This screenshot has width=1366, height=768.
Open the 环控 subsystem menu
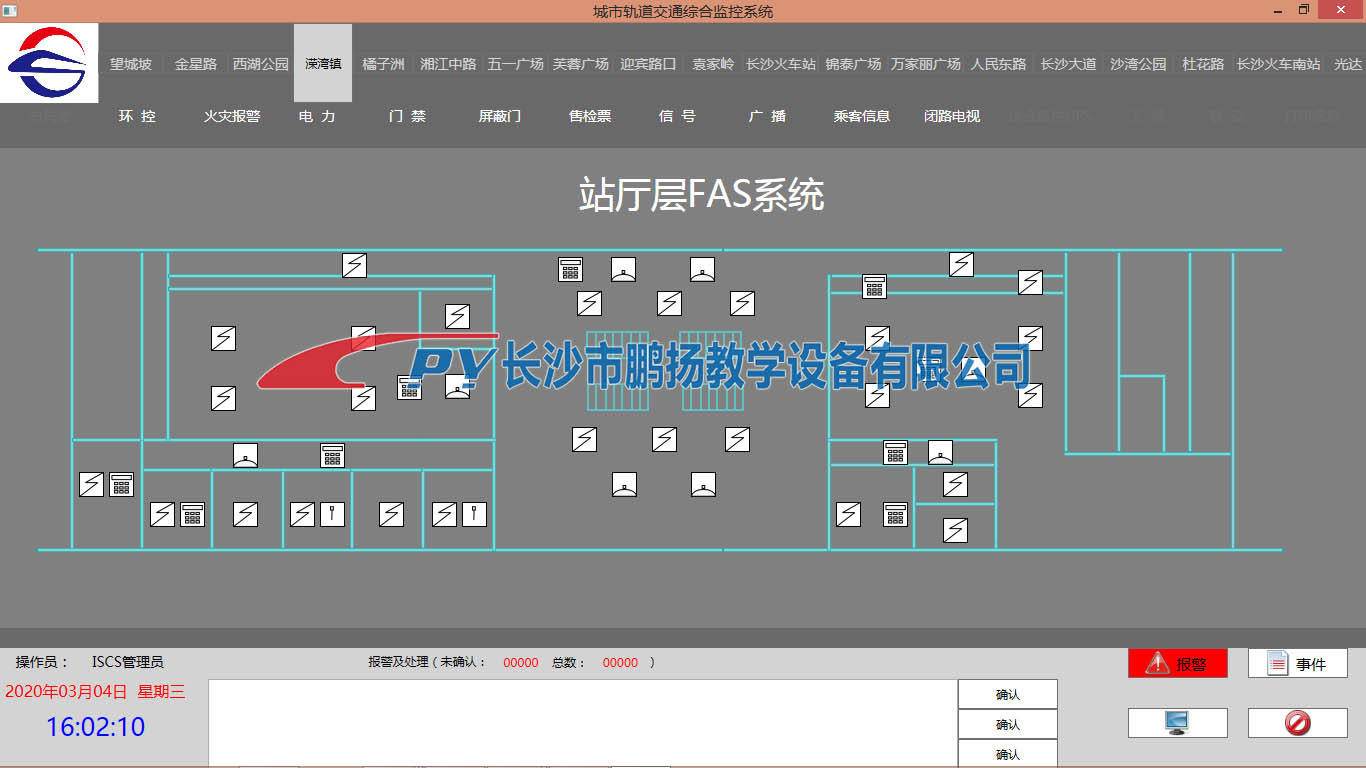[137, 116]
